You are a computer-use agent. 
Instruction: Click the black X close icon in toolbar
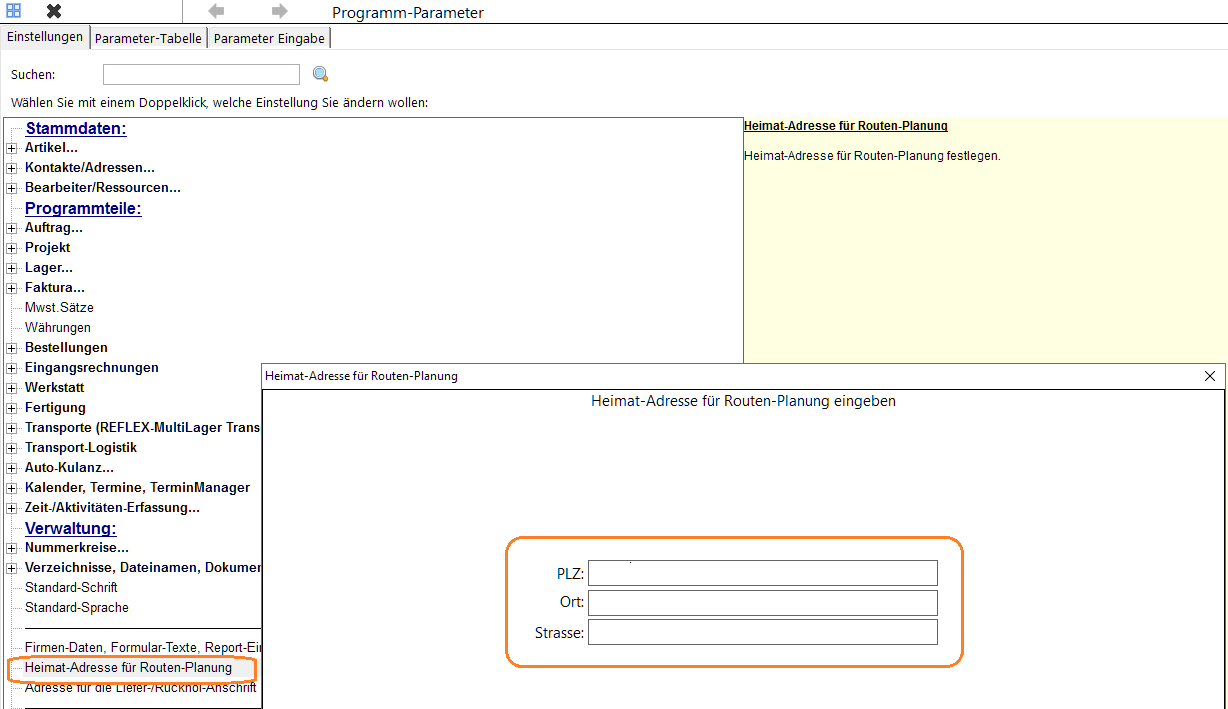(x=54, y=11)
